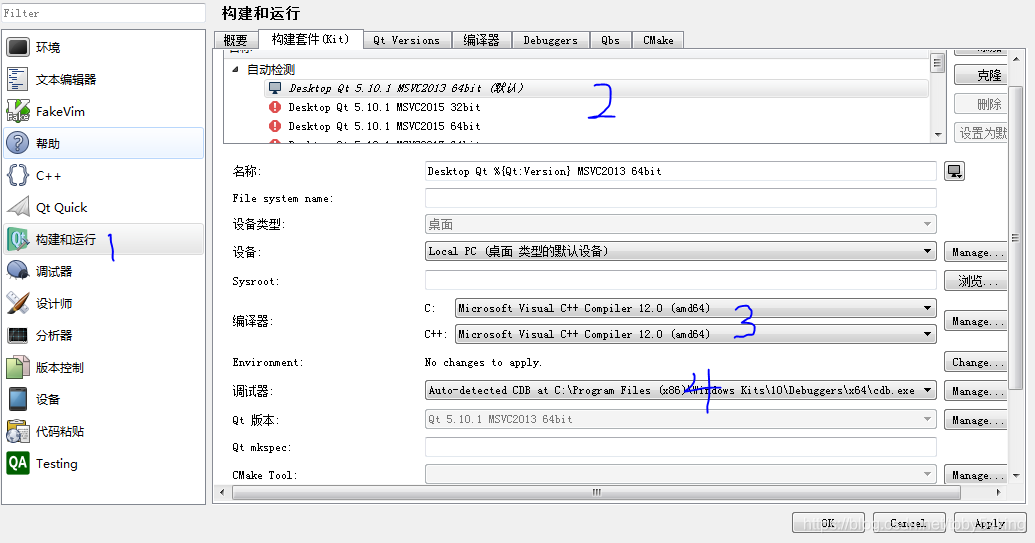Click the Qt mkspec field

click(681, 447)
